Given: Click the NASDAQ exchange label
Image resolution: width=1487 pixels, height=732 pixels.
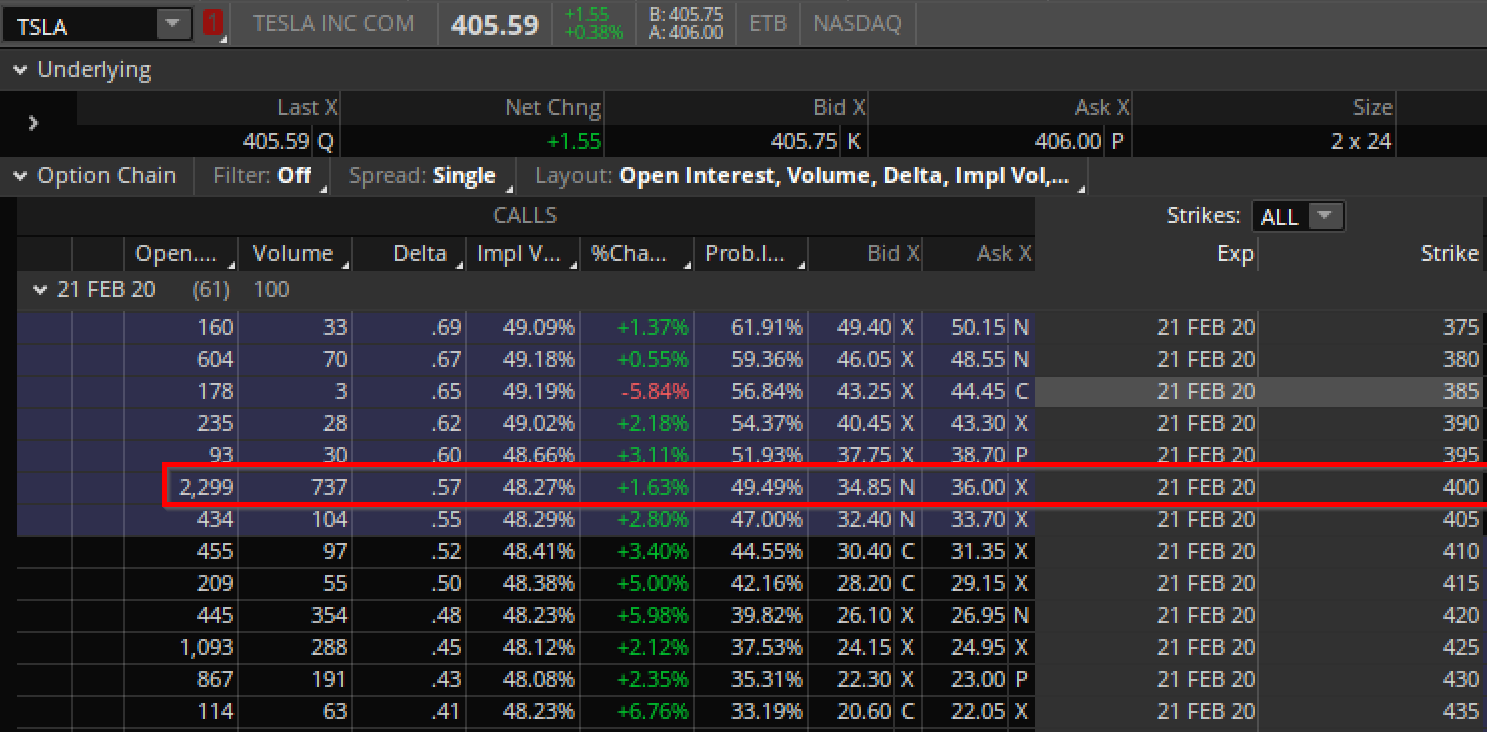Looking at the screenshot, I should pyautogui.click(x=857, y=23).
